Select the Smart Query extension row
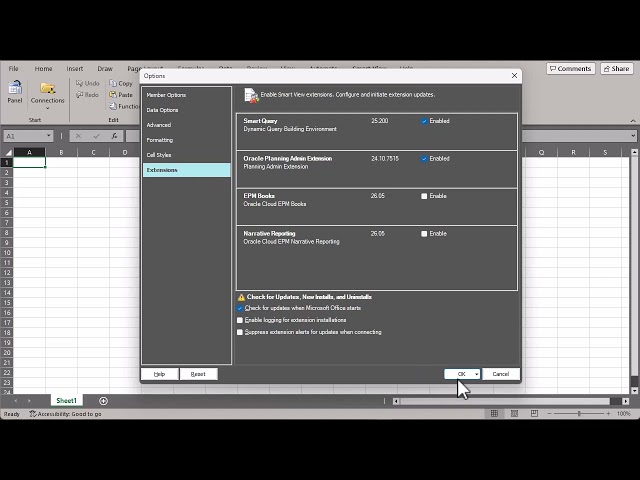Viewport: 640px width, 480px height. pyautogui.click(x=377, y=132)
